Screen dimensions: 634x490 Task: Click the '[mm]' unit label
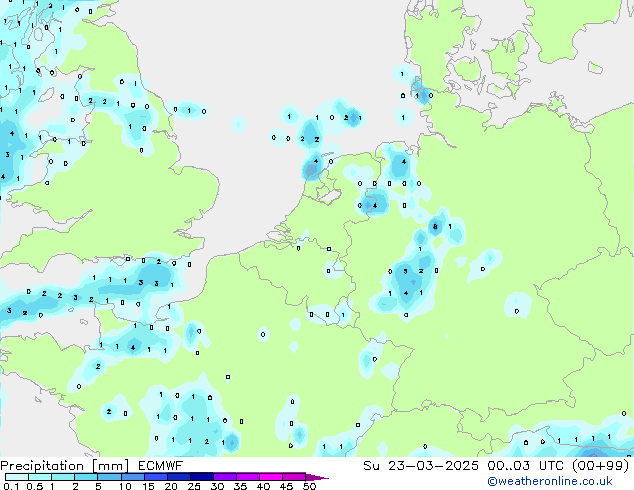pos(110,466)
